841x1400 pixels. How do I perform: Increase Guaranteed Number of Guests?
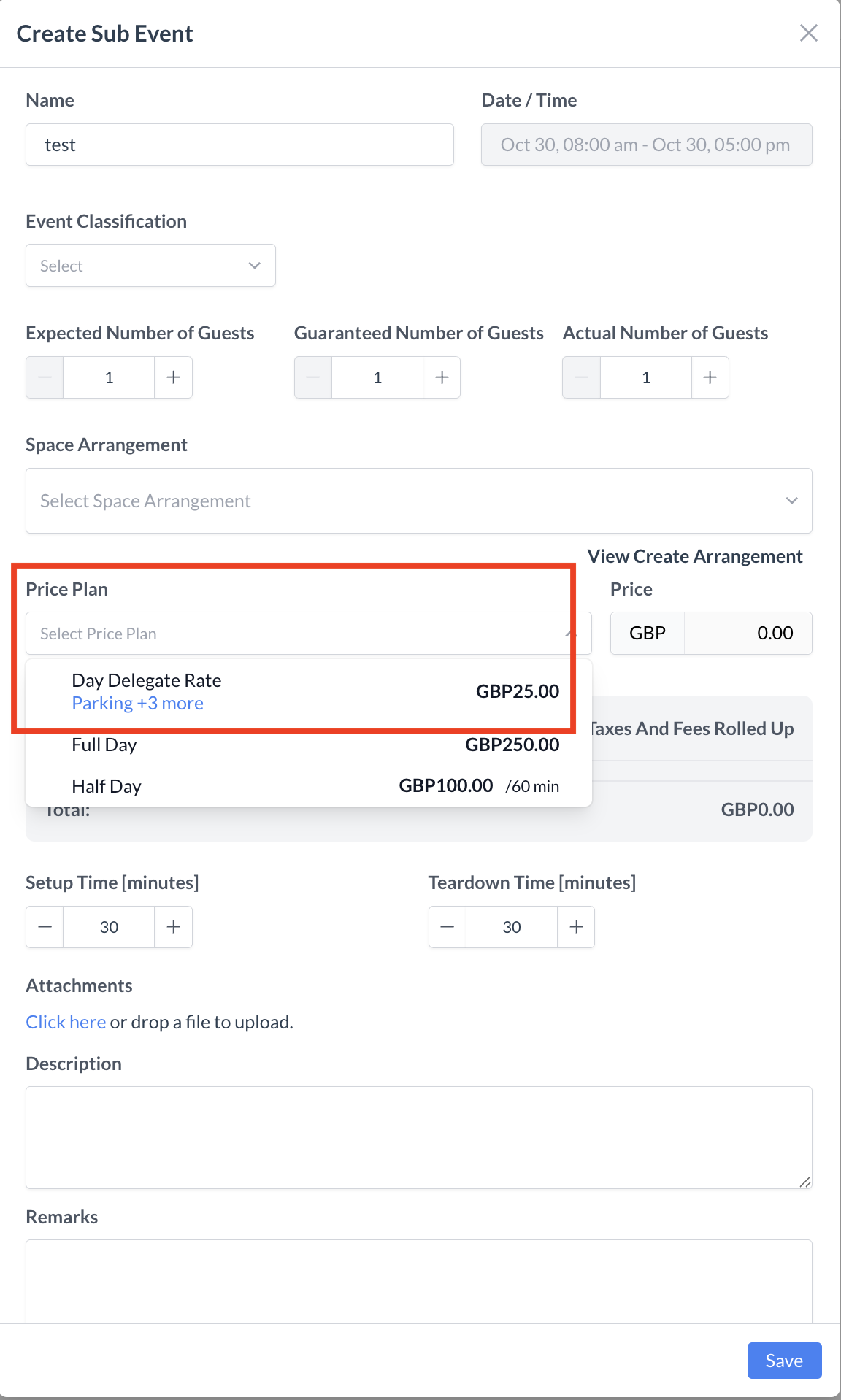point(442,377)
